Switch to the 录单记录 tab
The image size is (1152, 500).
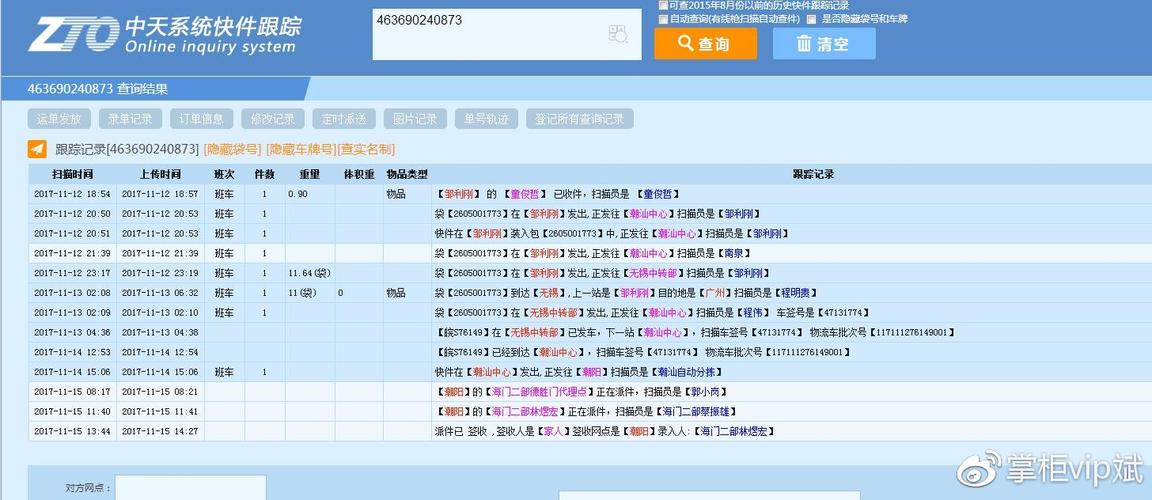click(x=130, y=119)
